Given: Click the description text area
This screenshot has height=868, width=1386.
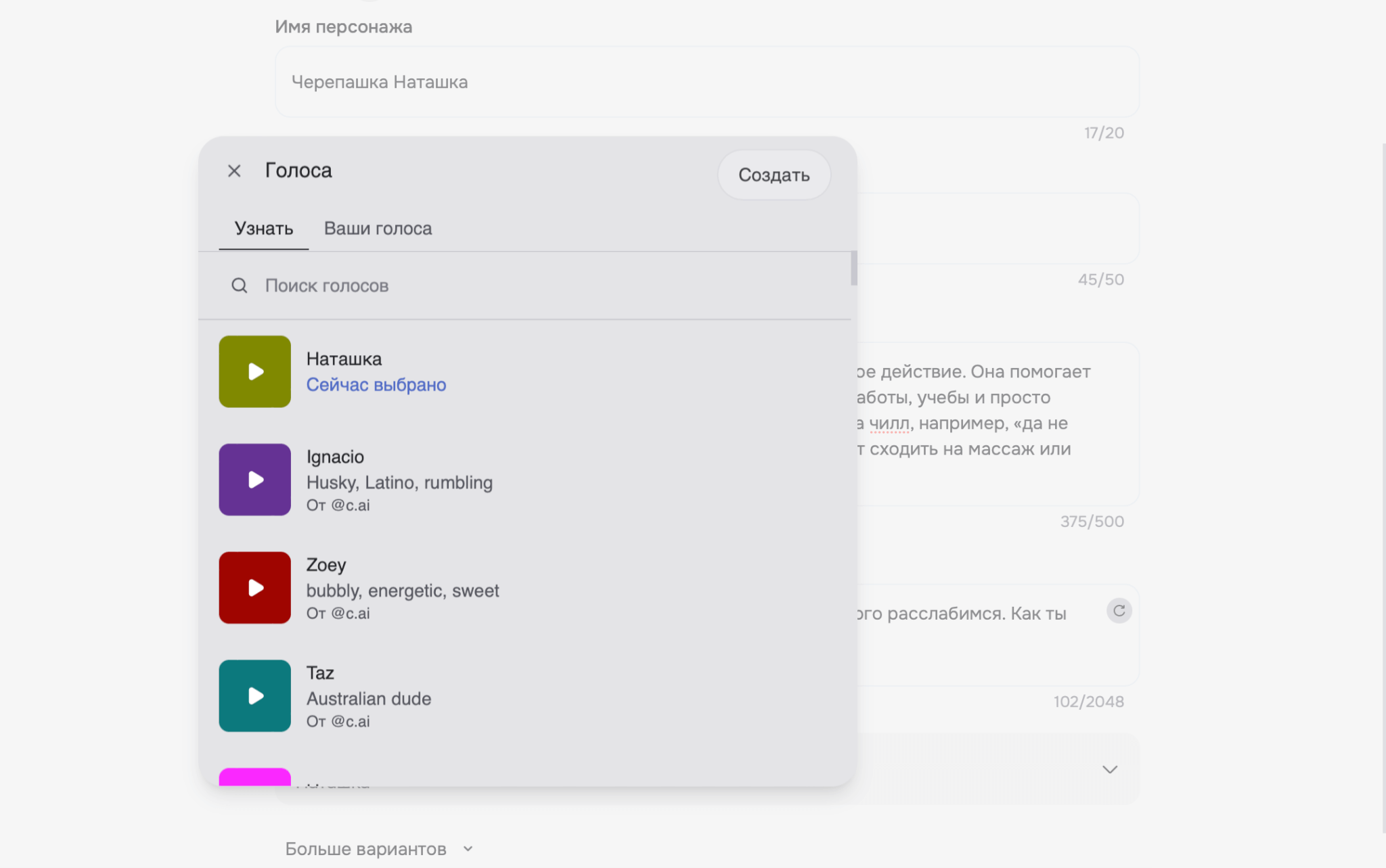Looking at the screenshot, I should 998,424.
